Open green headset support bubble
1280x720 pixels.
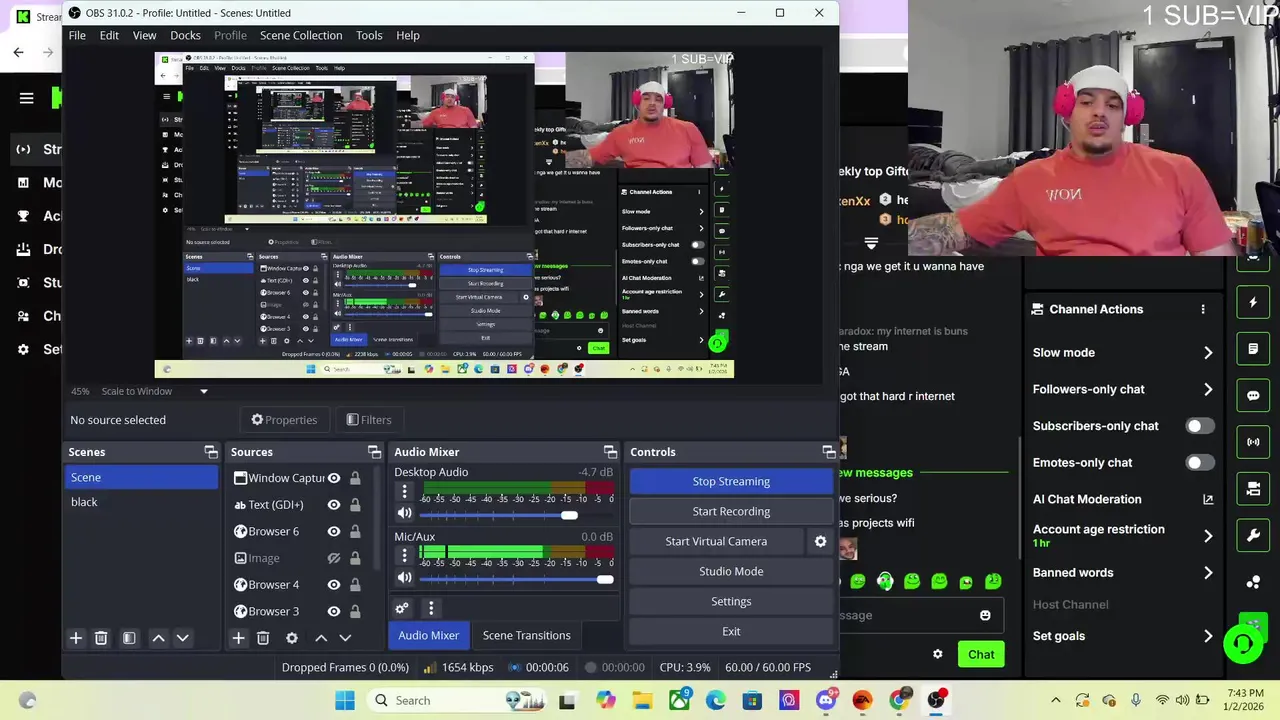click(1243, 643)
